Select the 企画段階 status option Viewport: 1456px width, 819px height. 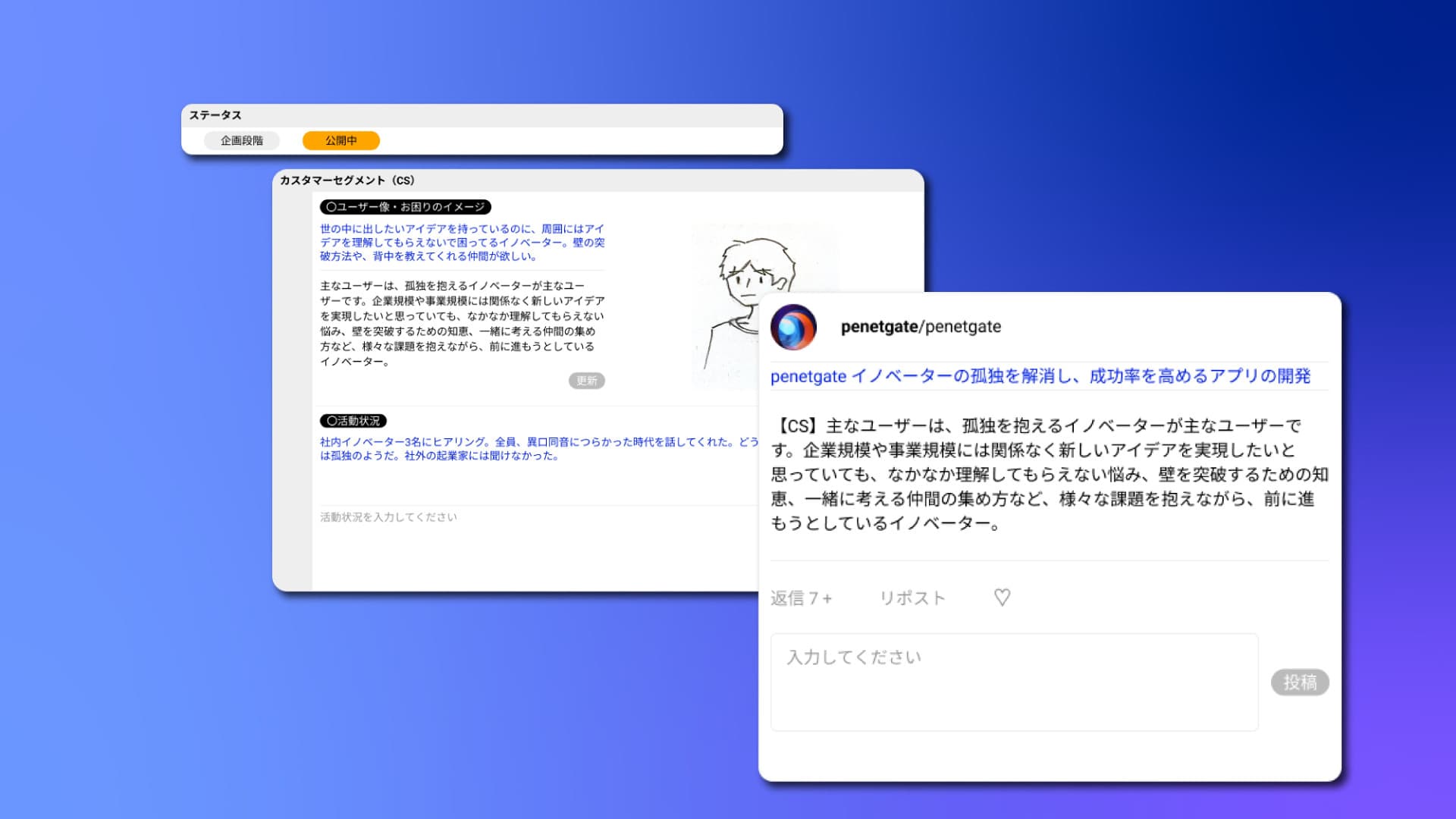click(x=241, y=140)
